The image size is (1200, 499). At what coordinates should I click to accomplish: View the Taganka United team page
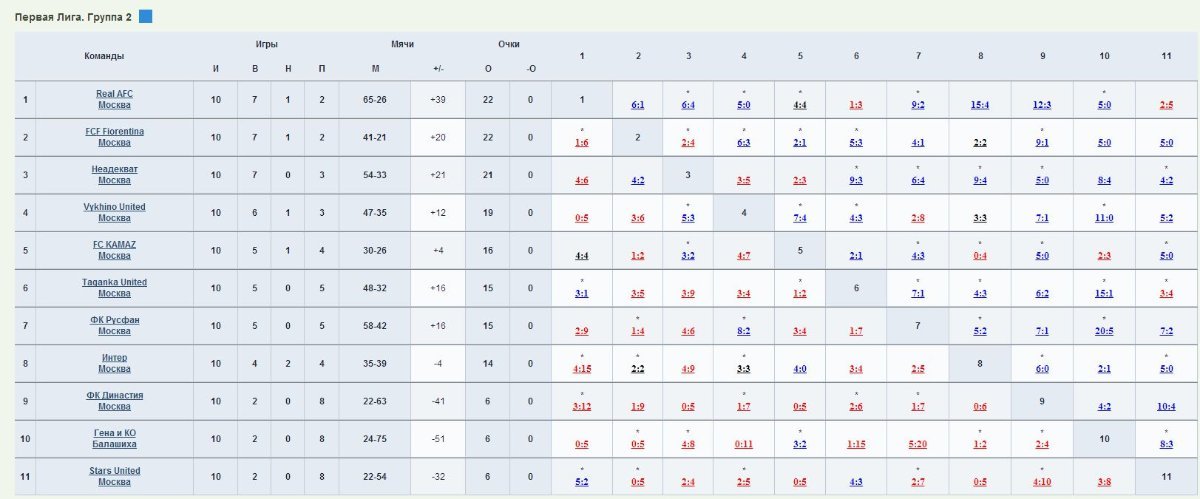pyautogui.click(x=114, y=282)
